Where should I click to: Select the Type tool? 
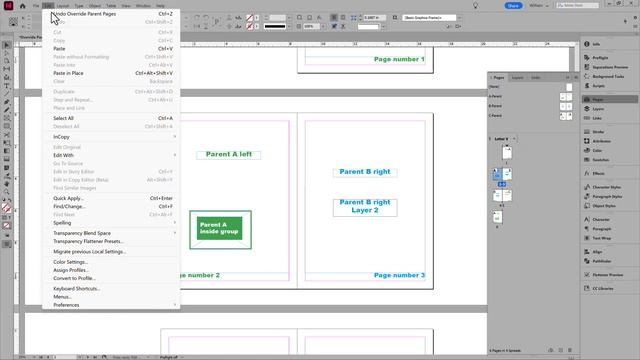[x=7, y=86]
